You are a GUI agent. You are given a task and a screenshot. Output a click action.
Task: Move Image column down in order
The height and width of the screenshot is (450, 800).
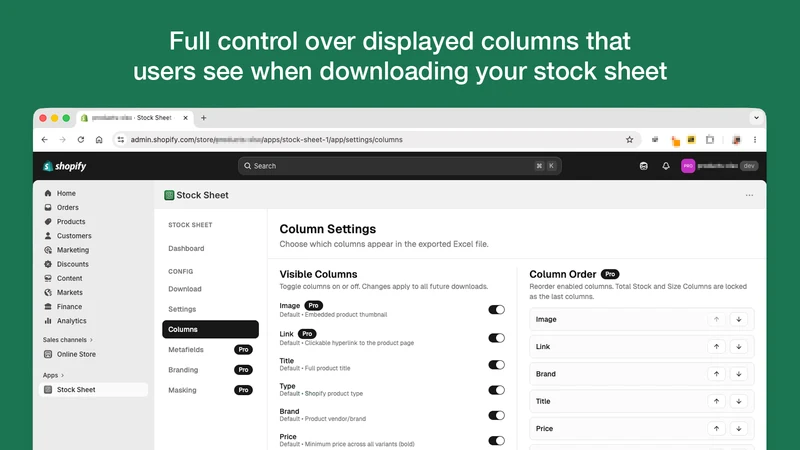click(x=738, y=319)
